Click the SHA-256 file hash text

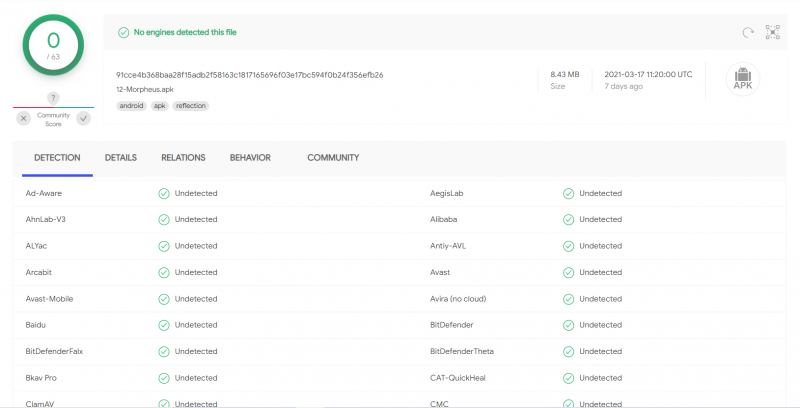point(249,75)
